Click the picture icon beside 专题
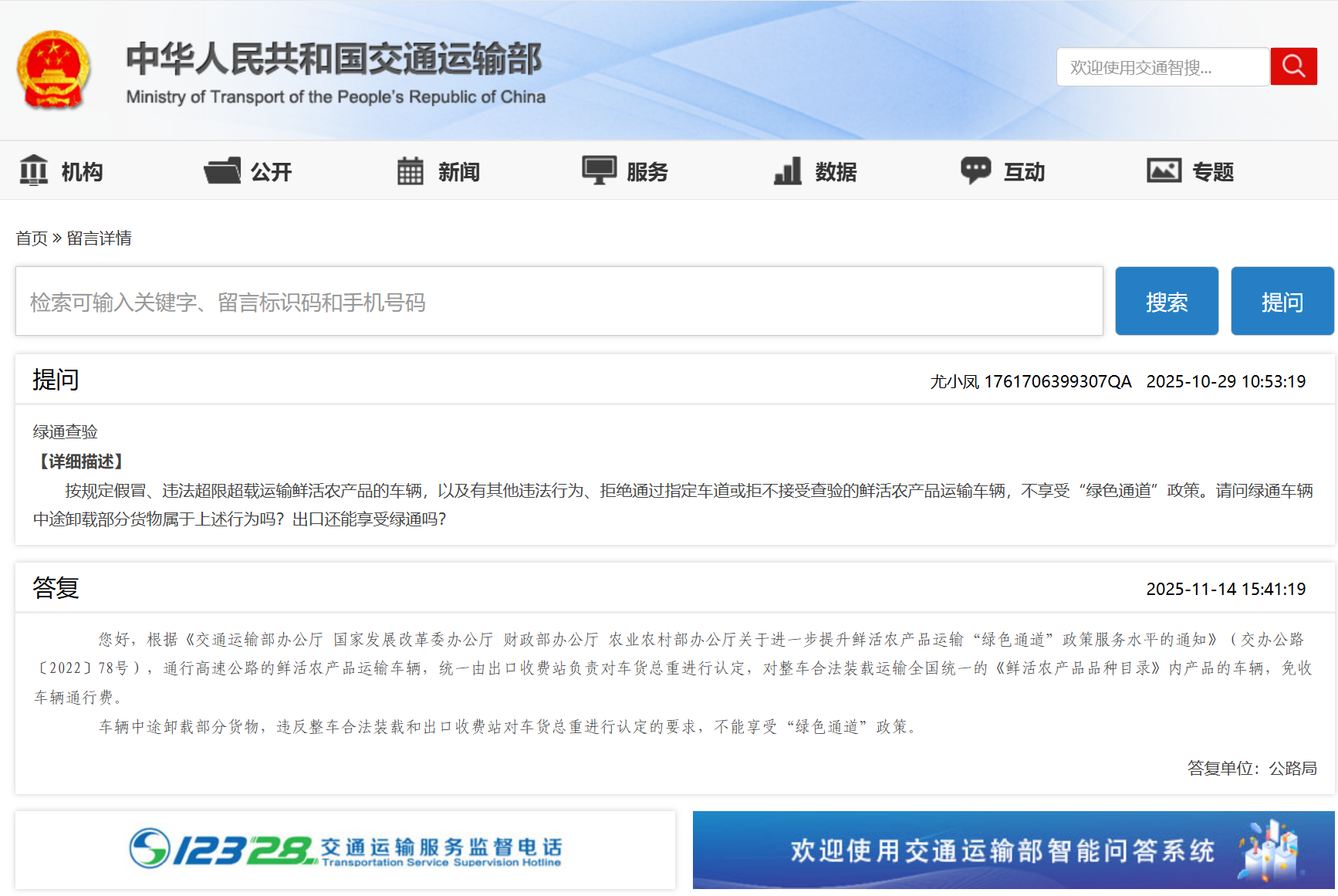 click(x=1164, y=171)
